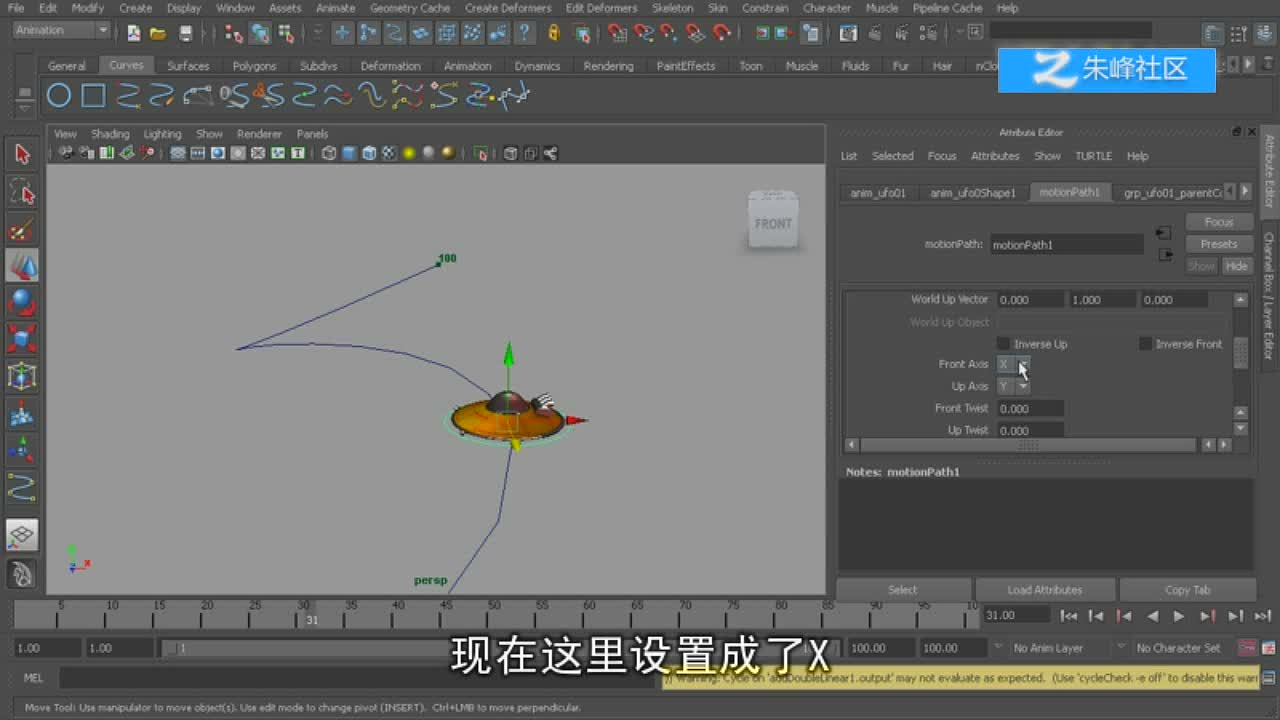This screenshot has height=720, width=1280.
Task: Click the current frame 31.00 field
Action: [x=1017, y=615]
